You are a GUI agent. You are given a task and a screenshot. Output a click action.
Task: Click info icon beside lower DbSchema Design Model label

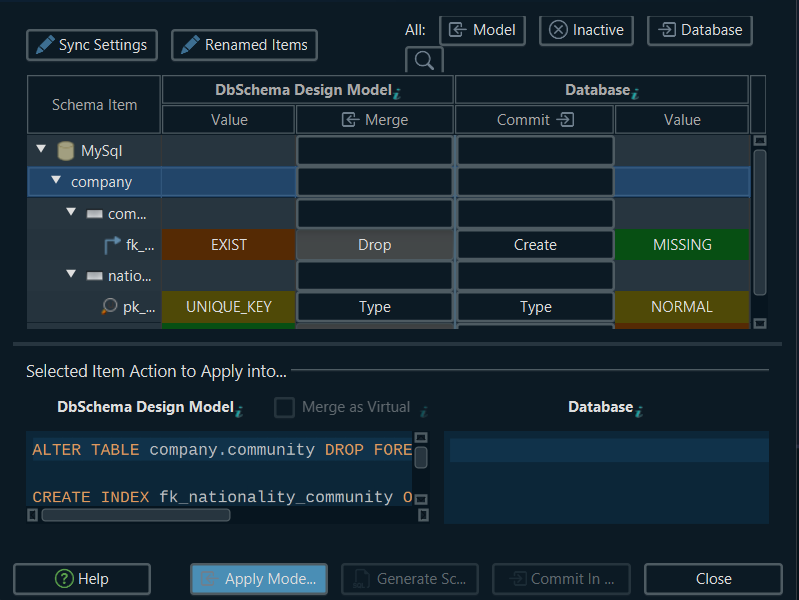[x=239, y=410]
